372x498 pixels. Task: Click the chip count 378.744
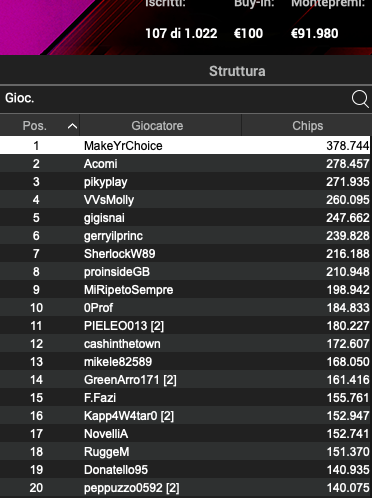tap(348, 145)
